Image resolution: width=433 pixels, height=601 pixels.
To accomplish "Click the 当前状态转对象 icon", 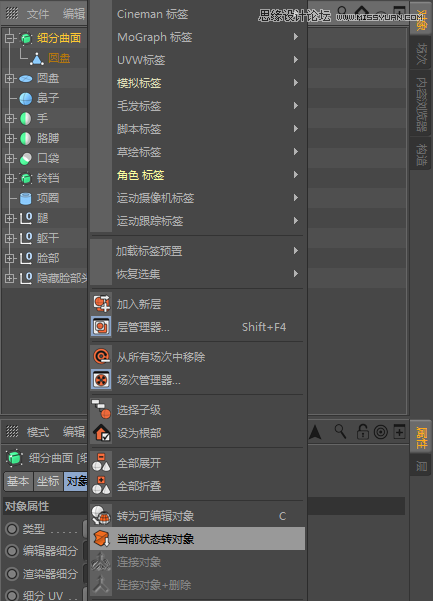I will [102, 539].
